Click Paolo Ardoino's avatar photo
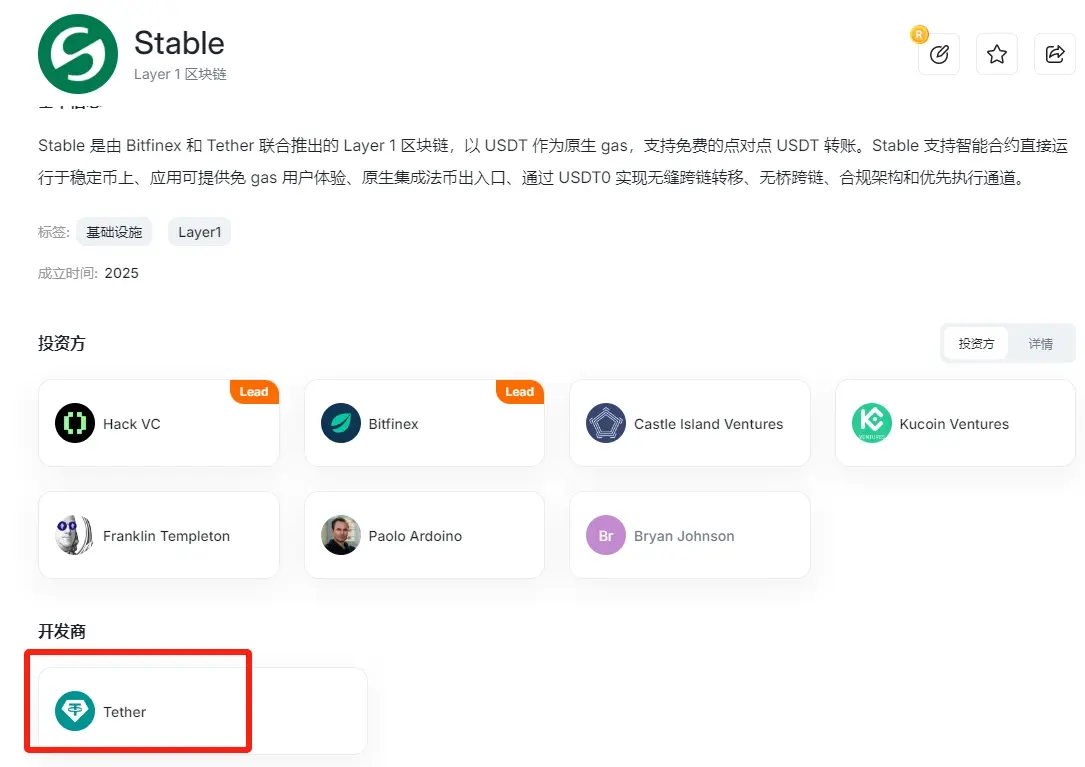Screen dimensions: 1085x767 pos(340,535)
